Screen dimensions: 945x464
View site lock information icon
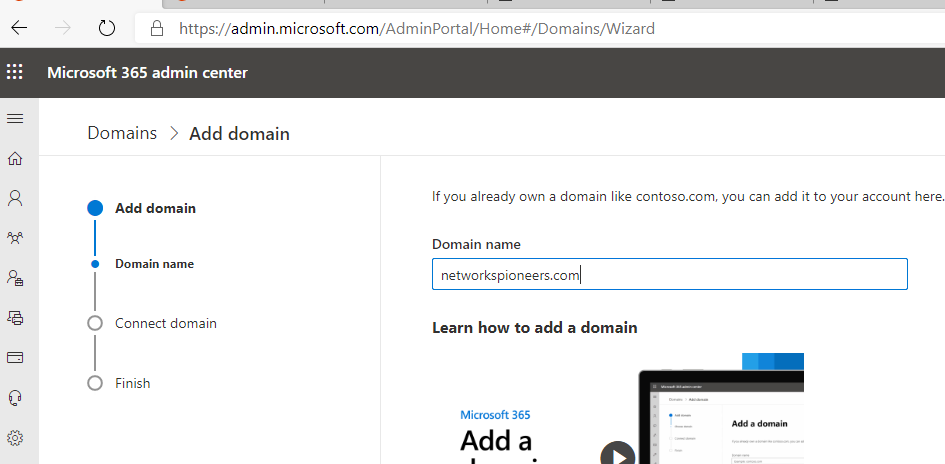tap(157, 28)
